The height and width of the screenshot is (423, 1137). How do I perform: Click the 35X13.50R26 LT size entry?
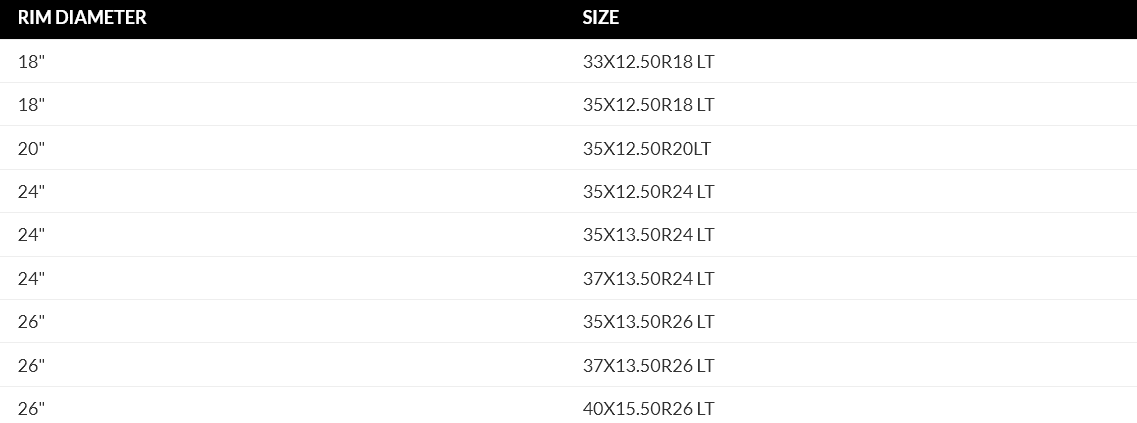648,322
